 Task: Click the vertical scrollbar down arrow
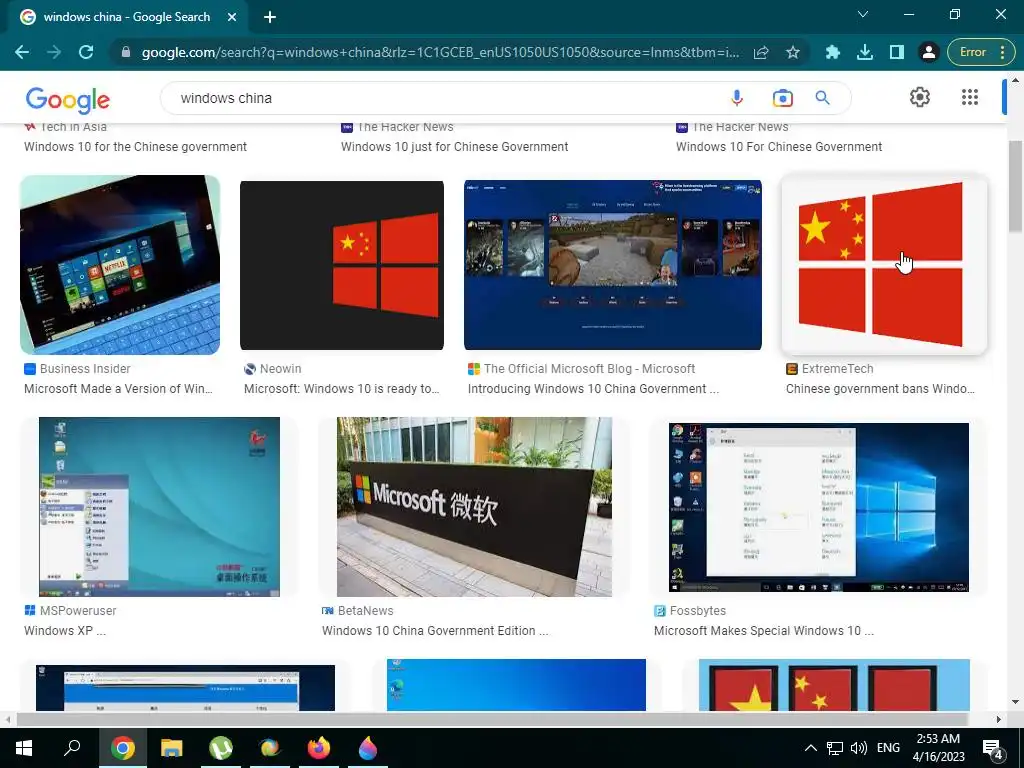(1015, 702)
